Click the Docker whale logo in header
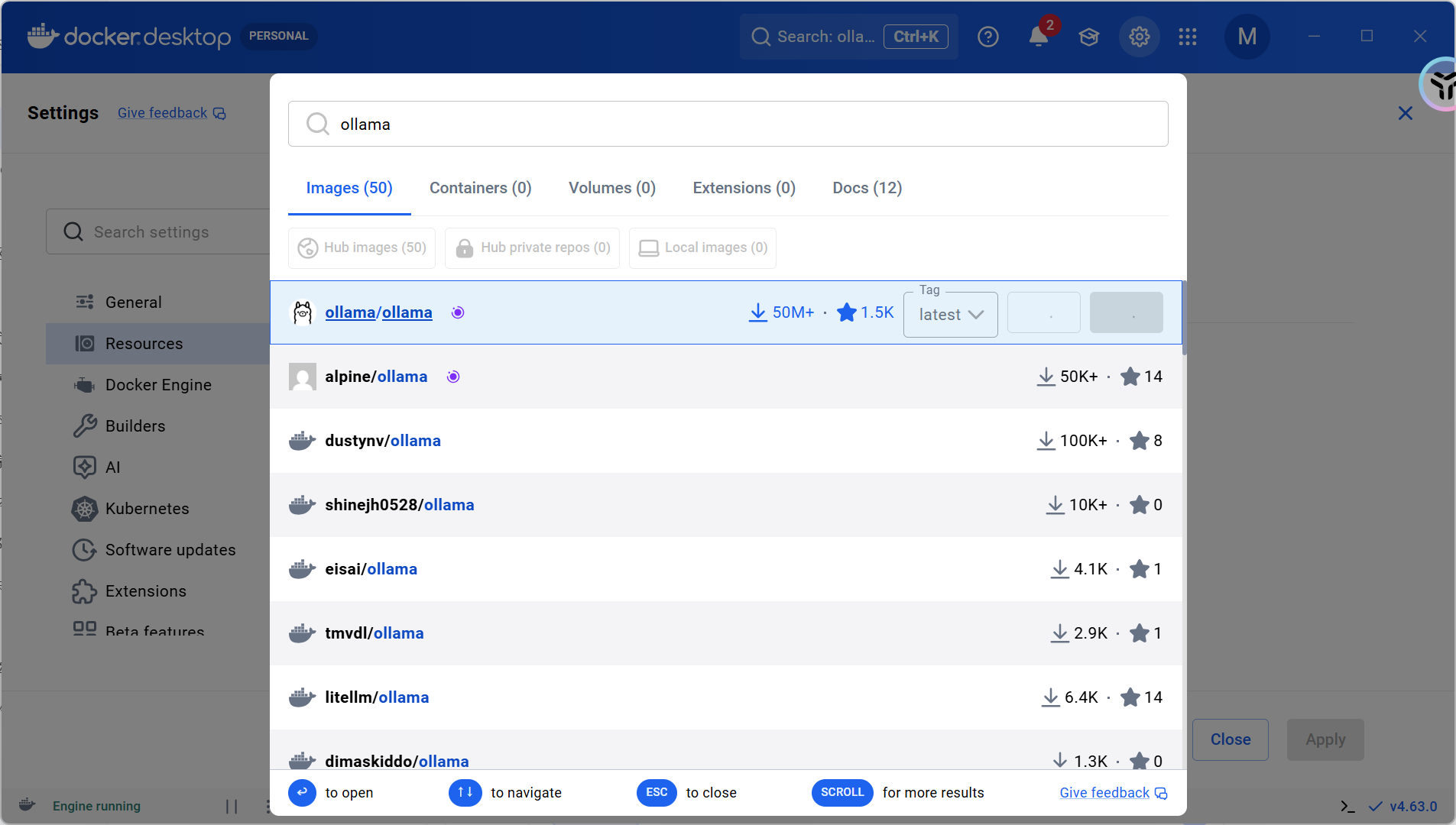Viewport: 1456px width, 825px height. (x=44, y=36)
